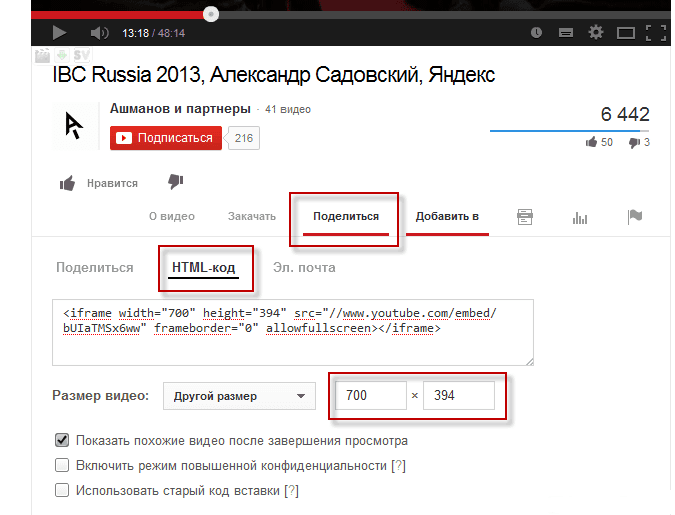Image resolution: width=675 pixels, height=515 pixels.
Task: Enter fullscreen mode
Action: pos(656,33)
